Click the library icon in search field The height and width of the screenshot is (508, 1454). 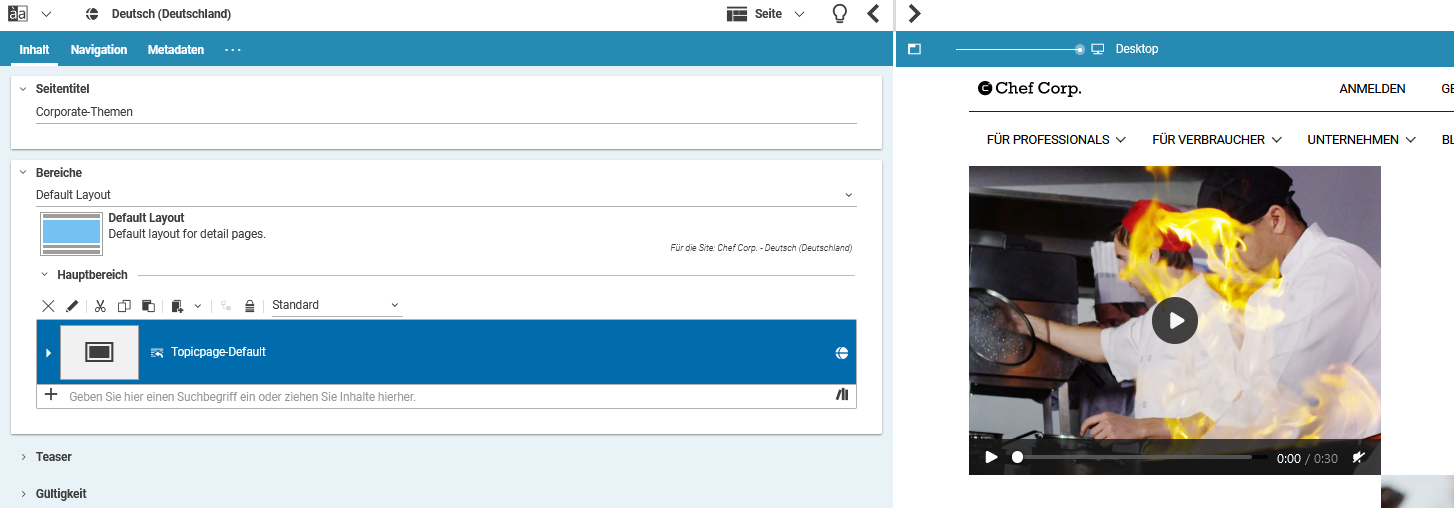(842, 396)
